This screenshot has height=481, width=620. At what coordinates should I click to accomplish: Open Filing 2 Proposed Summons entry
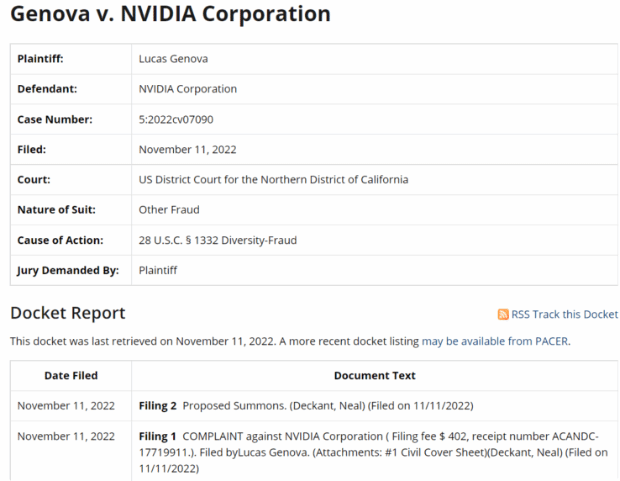tap(306, 406)
